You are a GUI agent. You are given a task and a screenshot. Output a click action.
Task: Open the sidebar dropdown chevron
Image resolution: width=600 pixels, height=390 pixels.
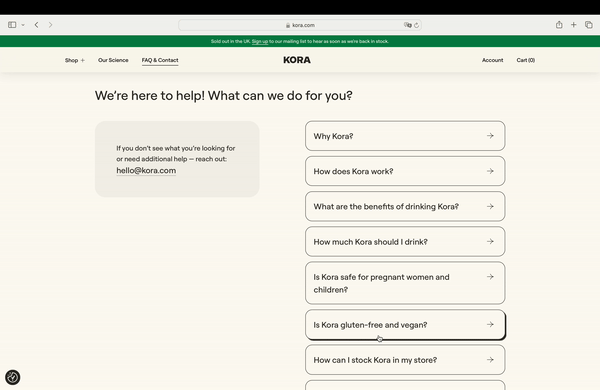point(23,25)
